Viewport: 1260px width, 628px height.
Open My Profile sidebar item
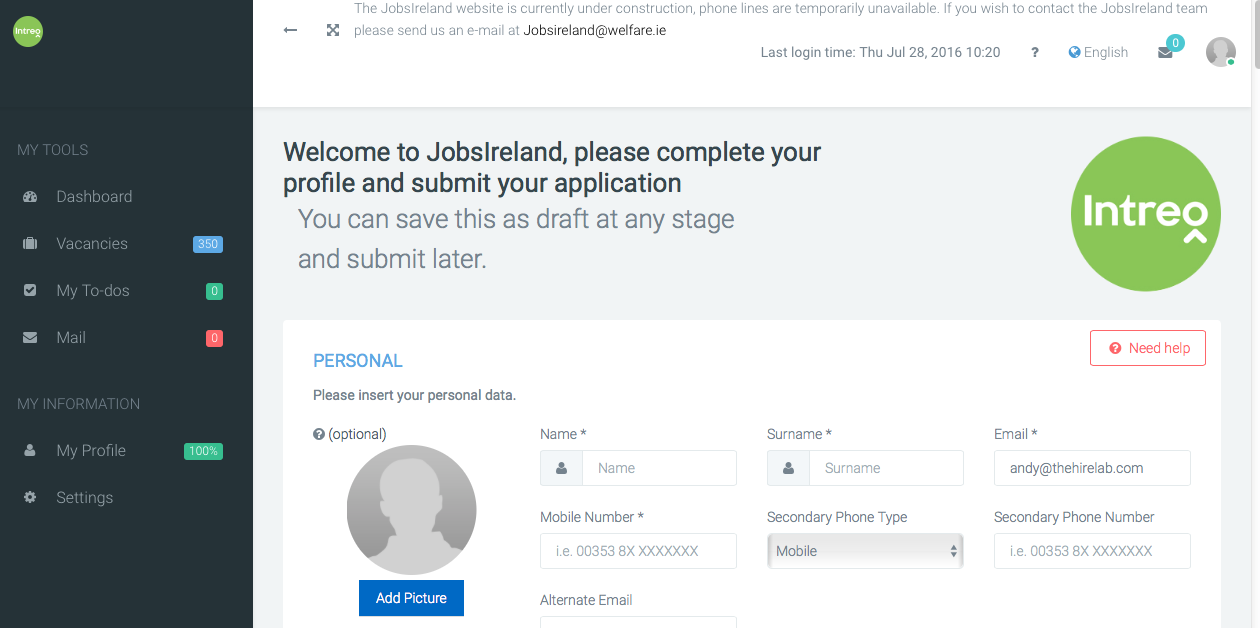coord(91,451)
